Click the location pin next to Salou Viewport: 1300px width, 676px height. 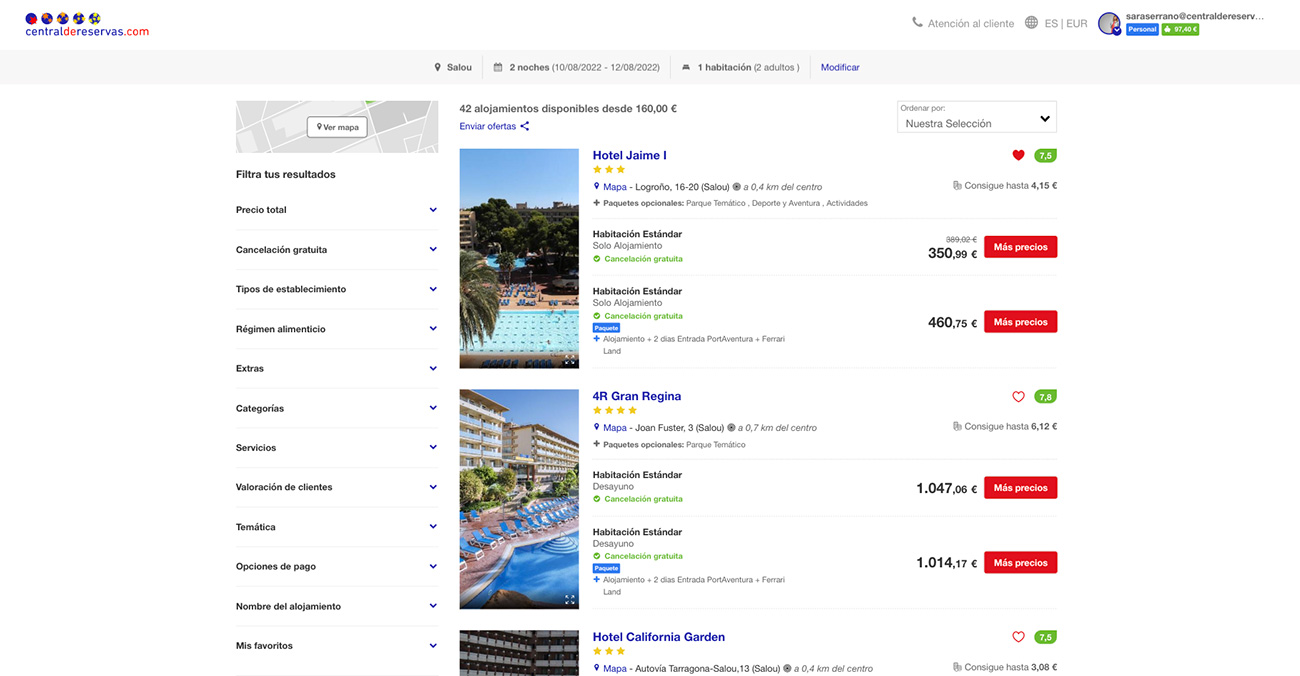437,67
